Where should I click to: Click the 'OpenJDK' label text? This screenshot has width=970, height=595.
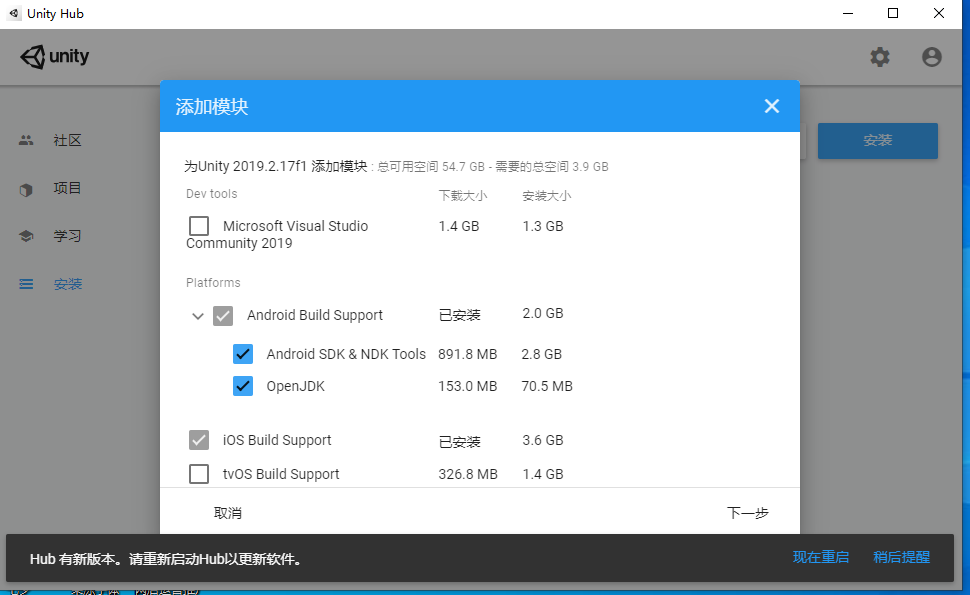295,387
